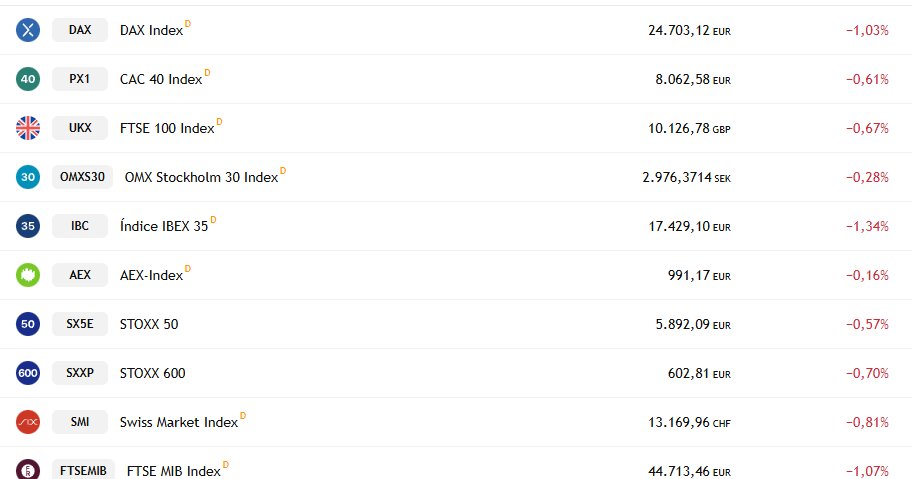
Task: Click the red Swiss Market Index logo
Action: [28, 422]
